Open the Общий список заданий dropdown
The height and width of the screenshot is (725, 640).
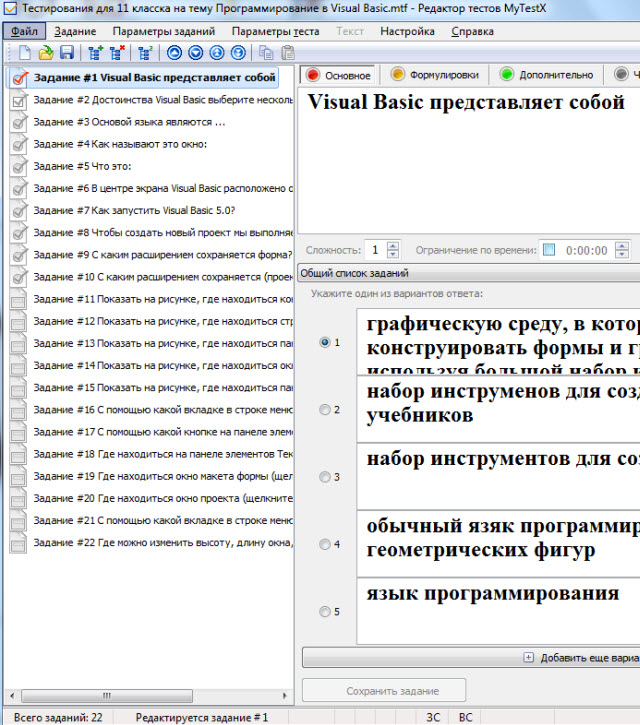(x=469, y=273)
